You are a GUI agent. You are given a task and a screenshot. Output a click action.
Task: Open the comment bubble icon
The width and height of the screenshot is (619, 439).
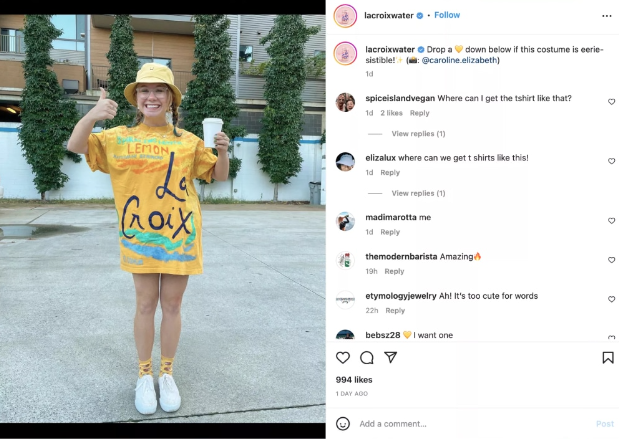(367, 358)
